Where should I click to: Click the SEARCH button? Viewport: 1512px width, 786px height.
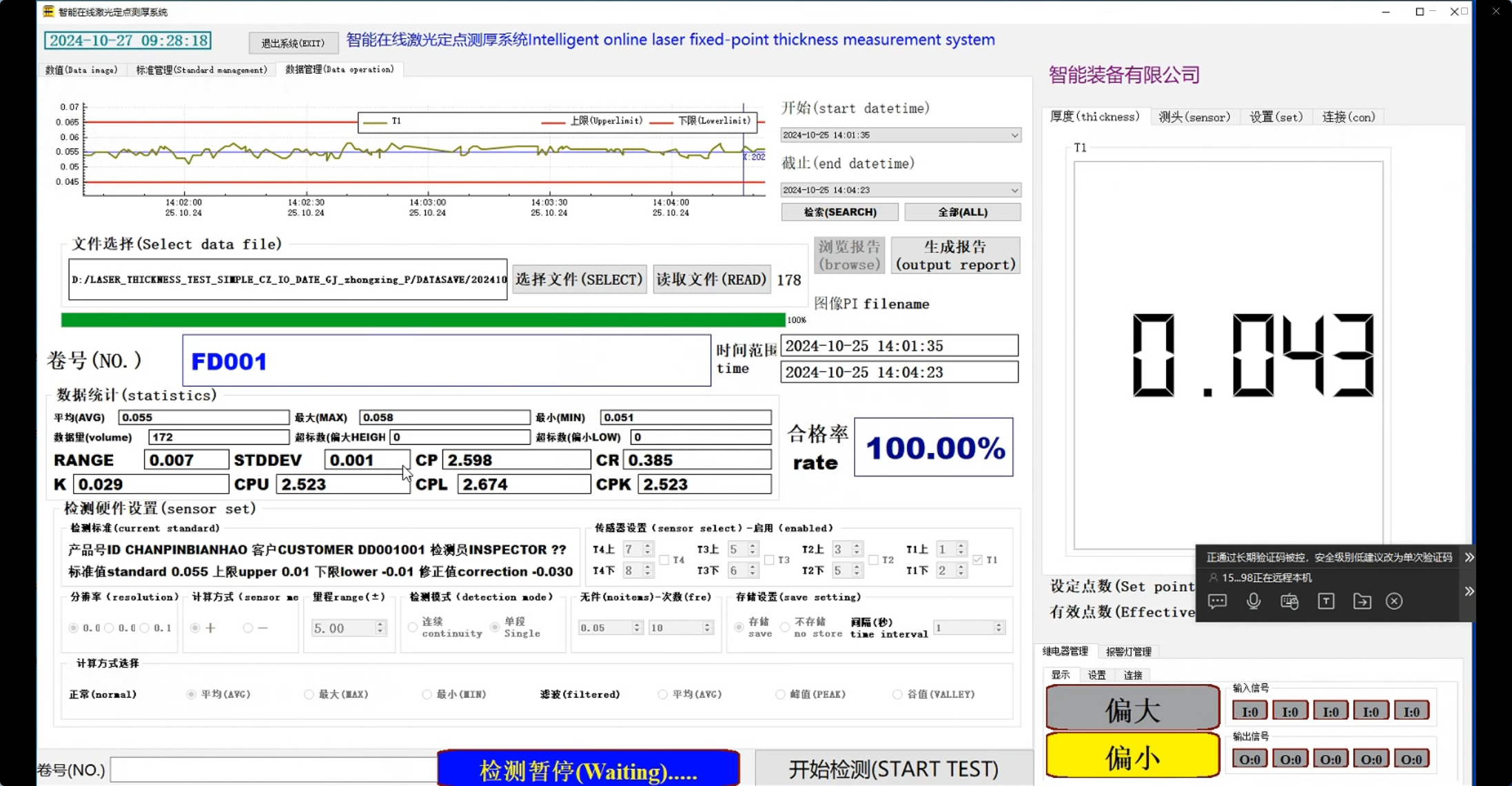(x=840, y=212)
